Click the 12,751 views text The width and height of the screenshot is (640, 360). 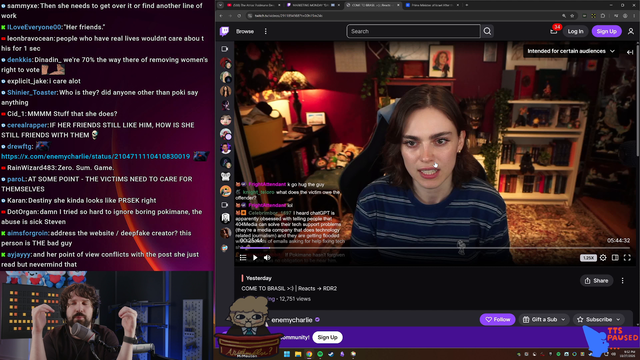[x=295, y=299]
